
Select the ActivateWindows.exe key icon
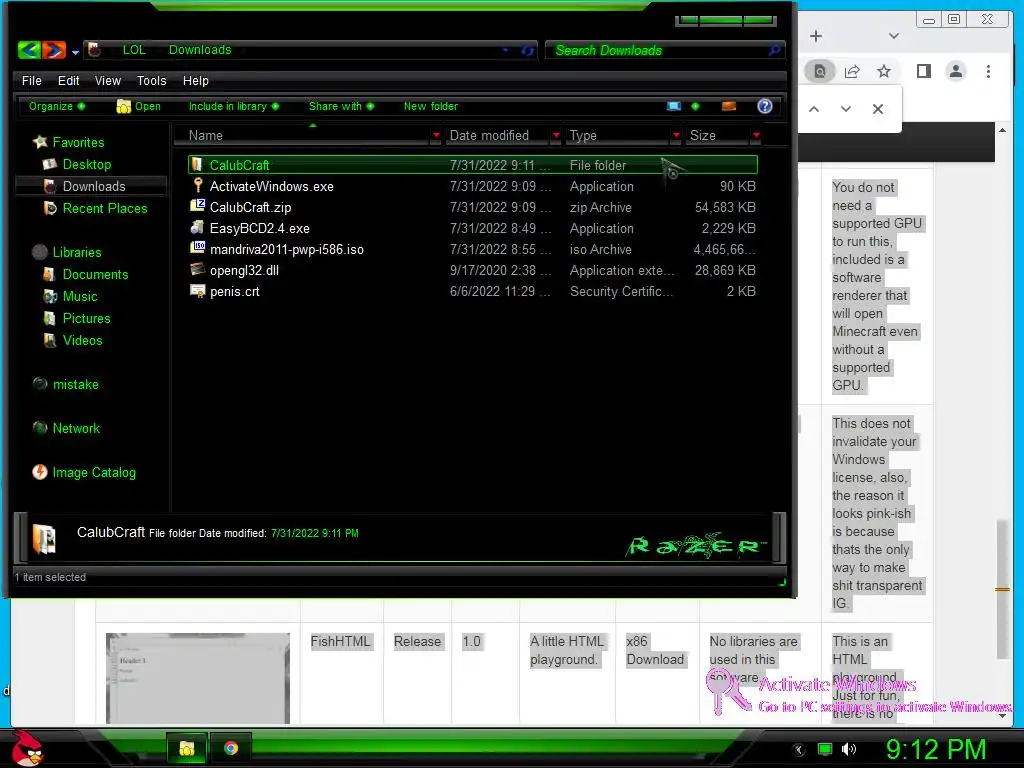pos(197,185)
